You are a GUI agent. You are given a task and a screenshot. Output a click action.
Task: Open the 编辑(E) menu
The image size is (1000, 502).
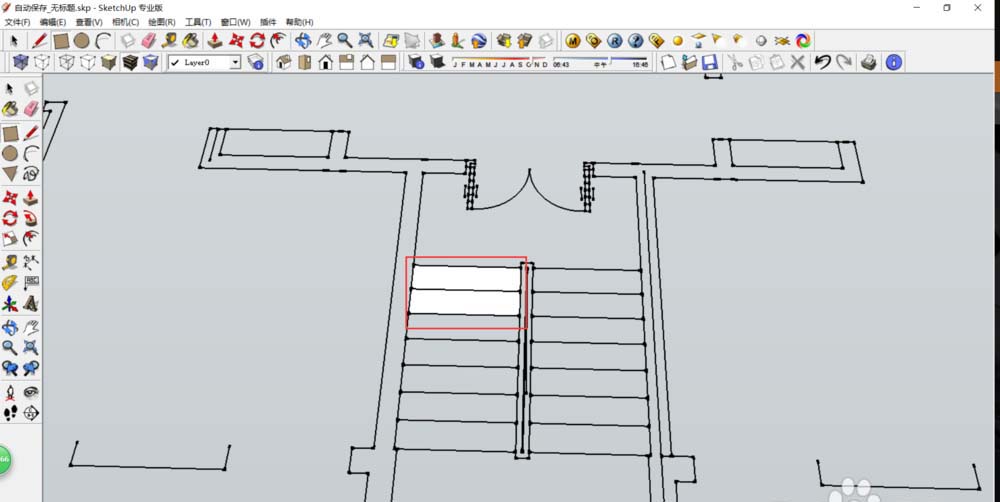click(54, 22)
